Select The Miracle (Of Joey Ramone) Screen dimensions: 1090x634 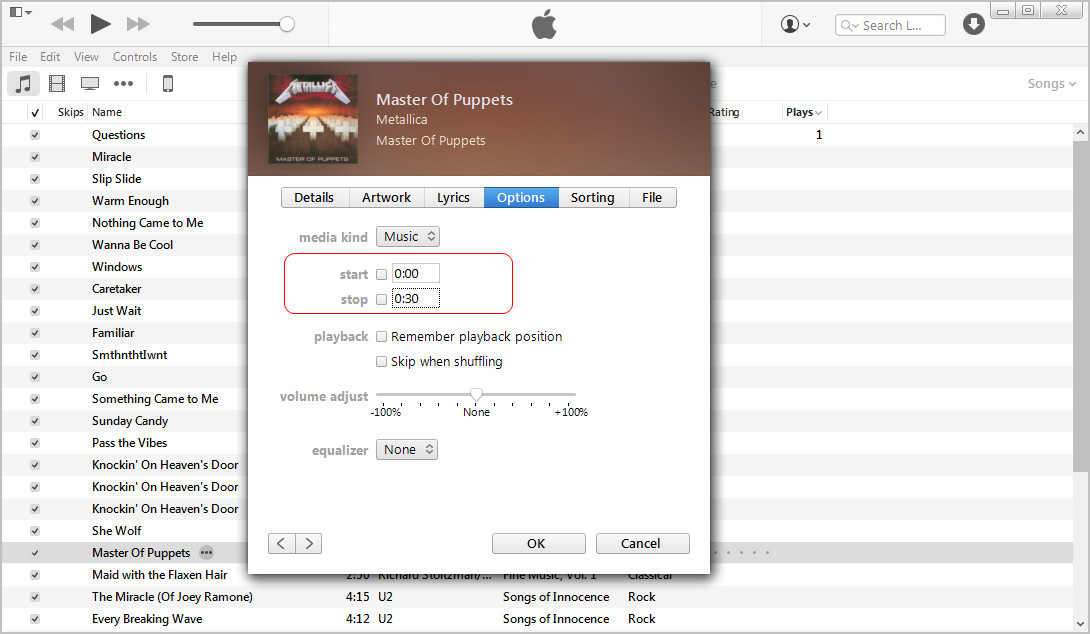[172, 597]
